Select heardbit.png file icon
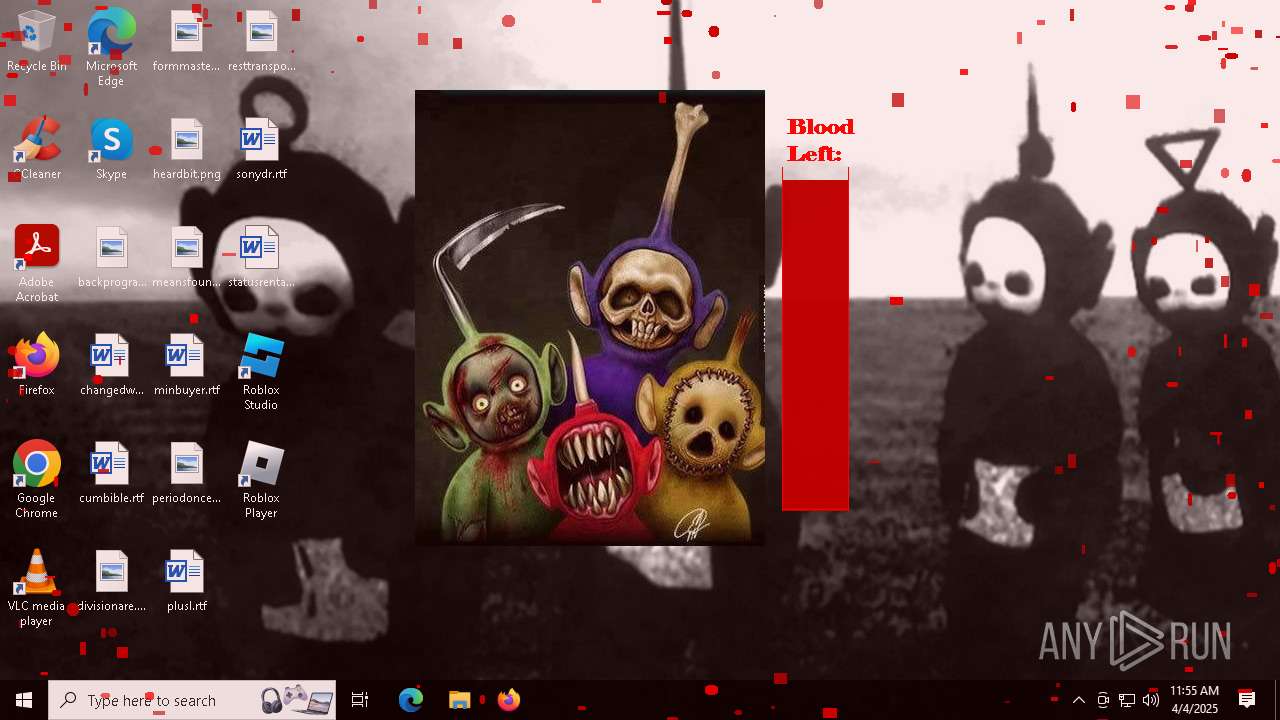 click(186, 149)
